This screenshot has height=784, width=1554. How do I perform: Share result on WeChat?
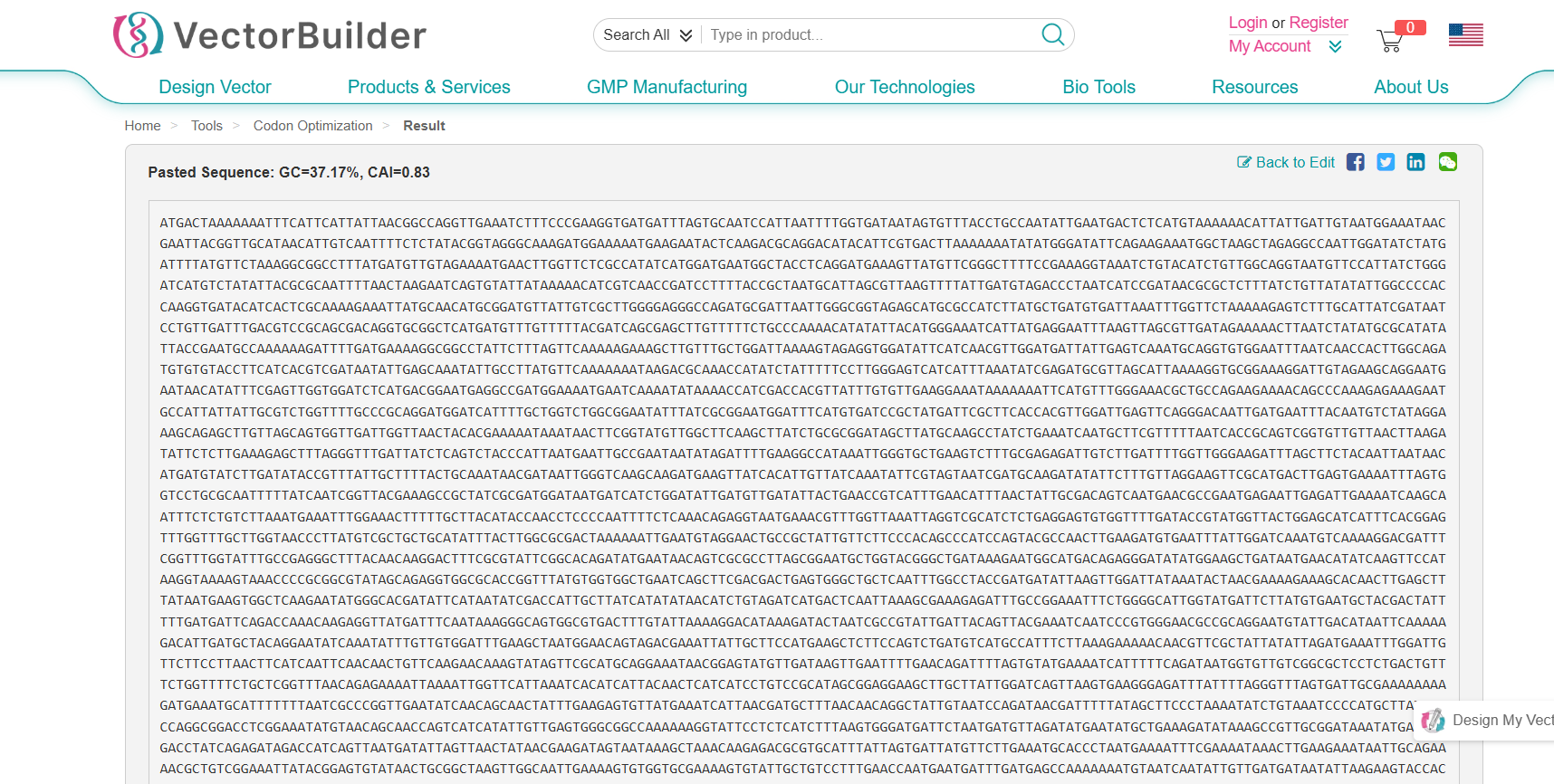pos(1447,162)
